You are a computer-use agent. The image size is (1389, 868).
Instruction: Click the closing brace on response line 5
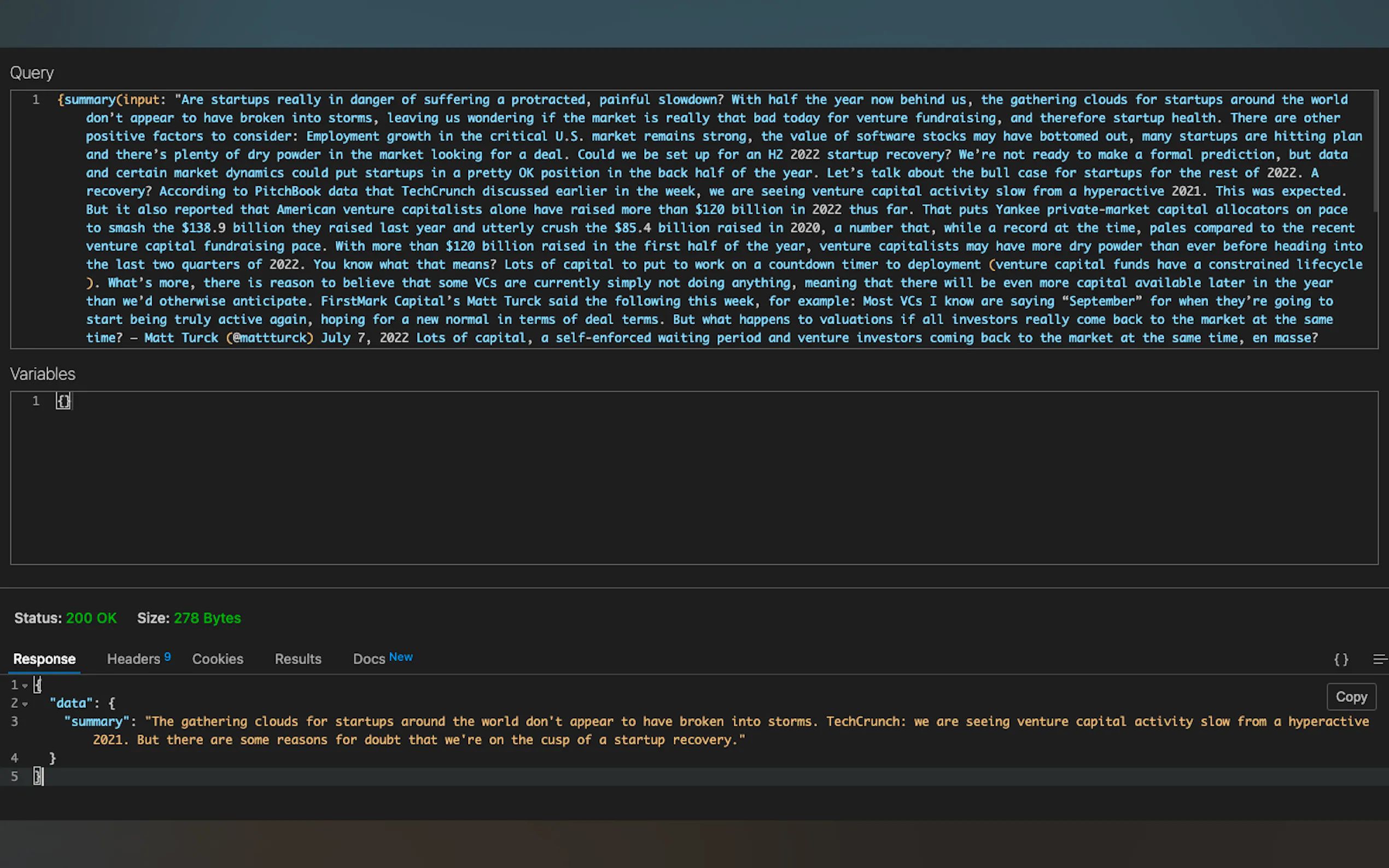tap(37, 776)
